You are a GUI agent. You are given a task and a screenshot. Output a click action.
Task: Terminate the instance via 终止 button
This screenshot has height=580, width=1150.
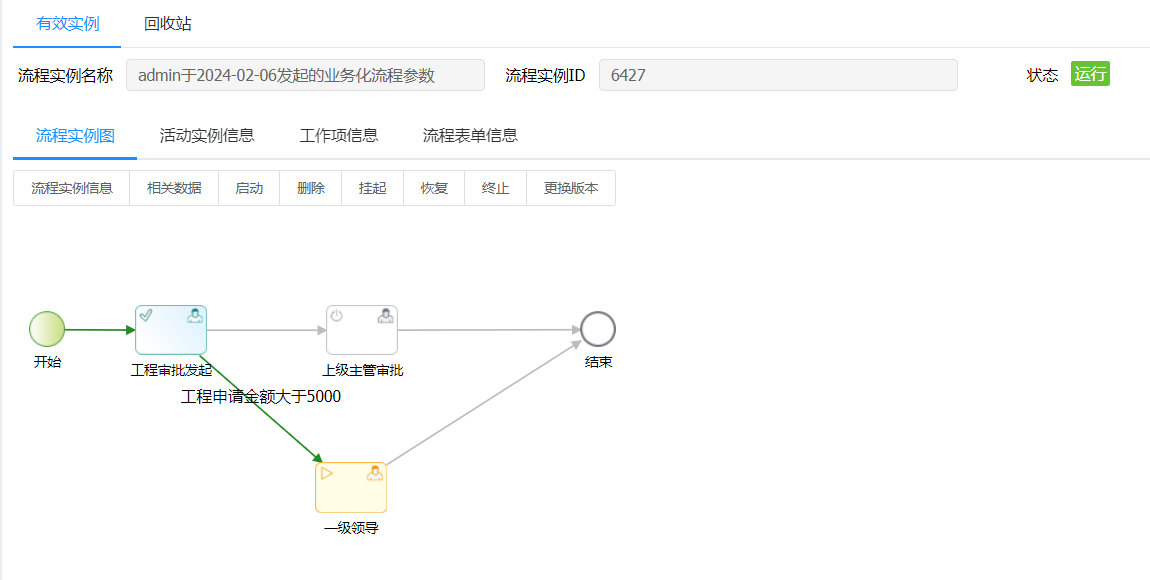tap(494, 188)
